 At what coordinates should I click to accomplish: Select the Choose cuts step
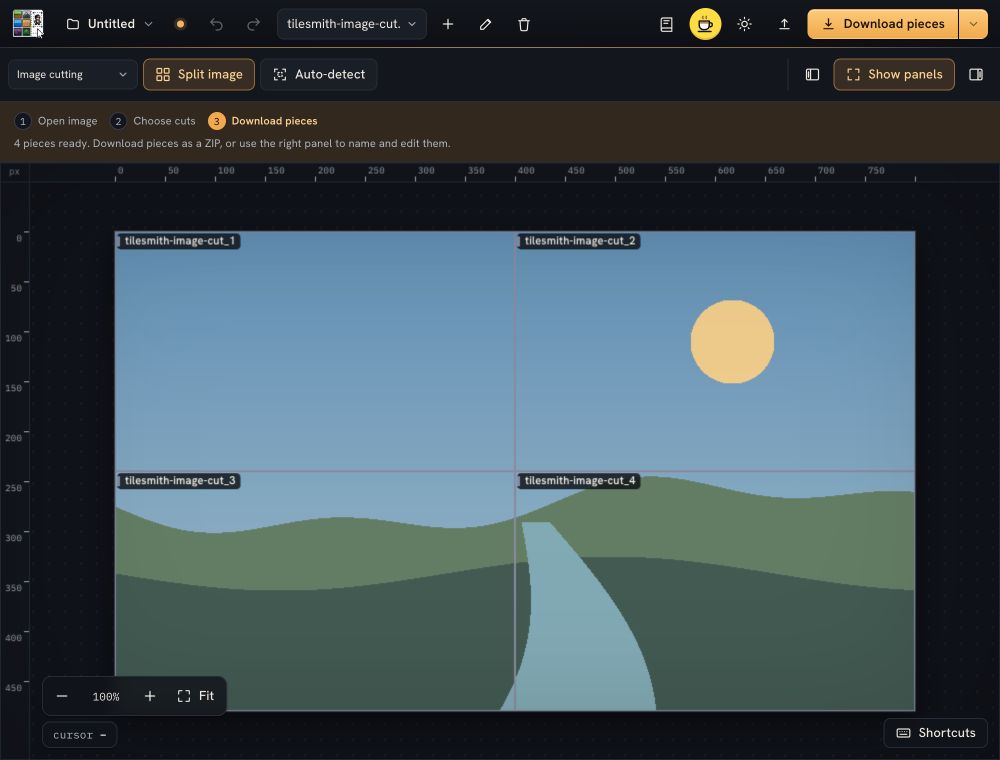[x=153, y=121]
